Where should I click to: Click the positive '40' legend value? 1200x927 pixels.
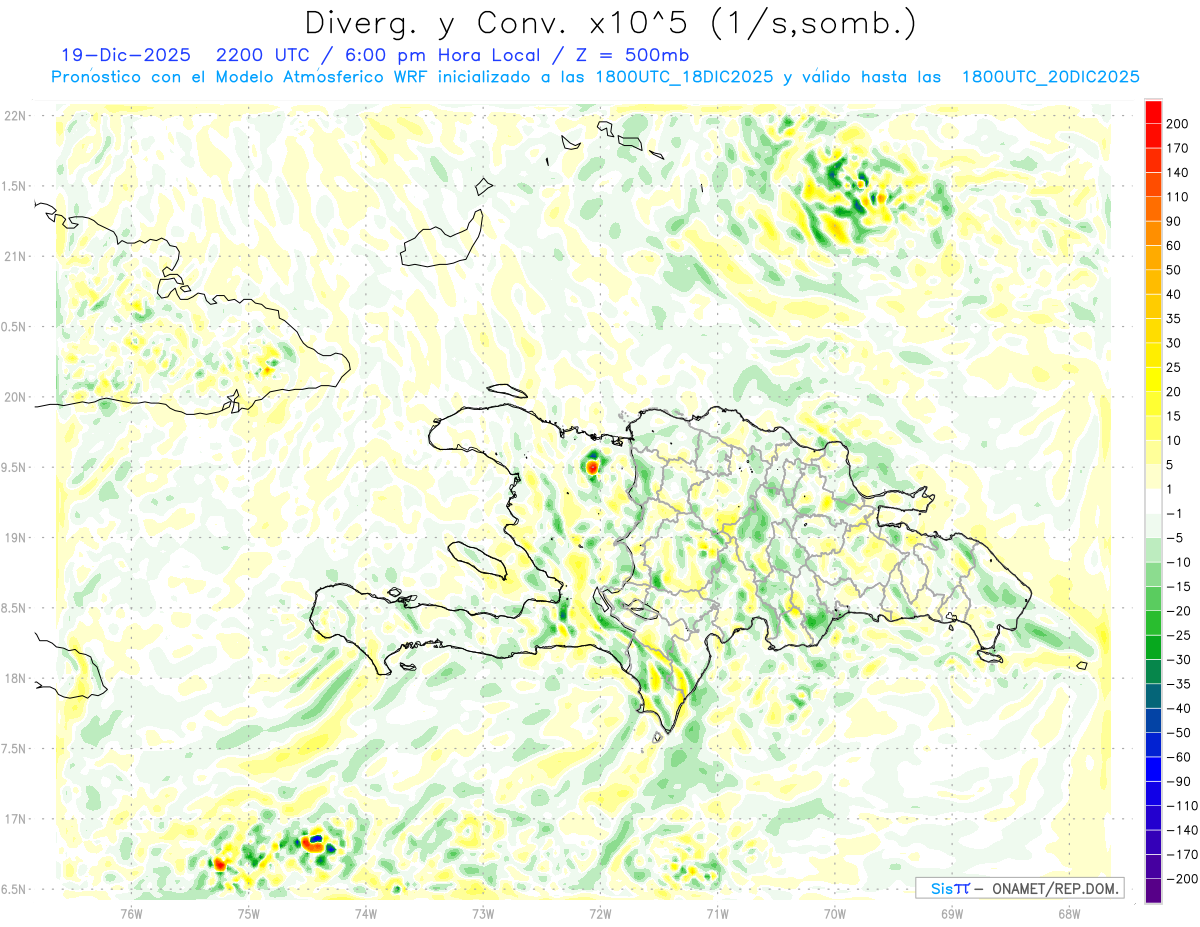1174,295
